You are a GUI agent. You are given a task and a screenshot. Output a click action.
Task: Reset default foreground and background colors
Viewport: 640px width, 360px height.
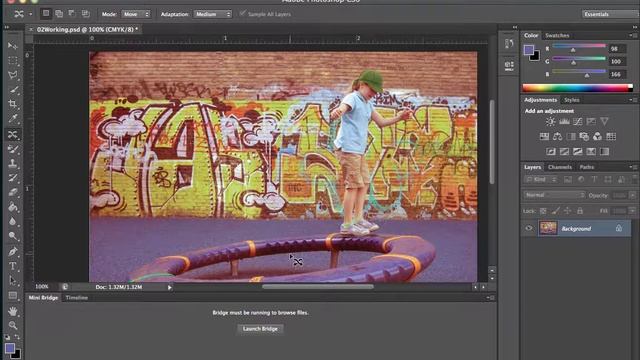point(7,337)
